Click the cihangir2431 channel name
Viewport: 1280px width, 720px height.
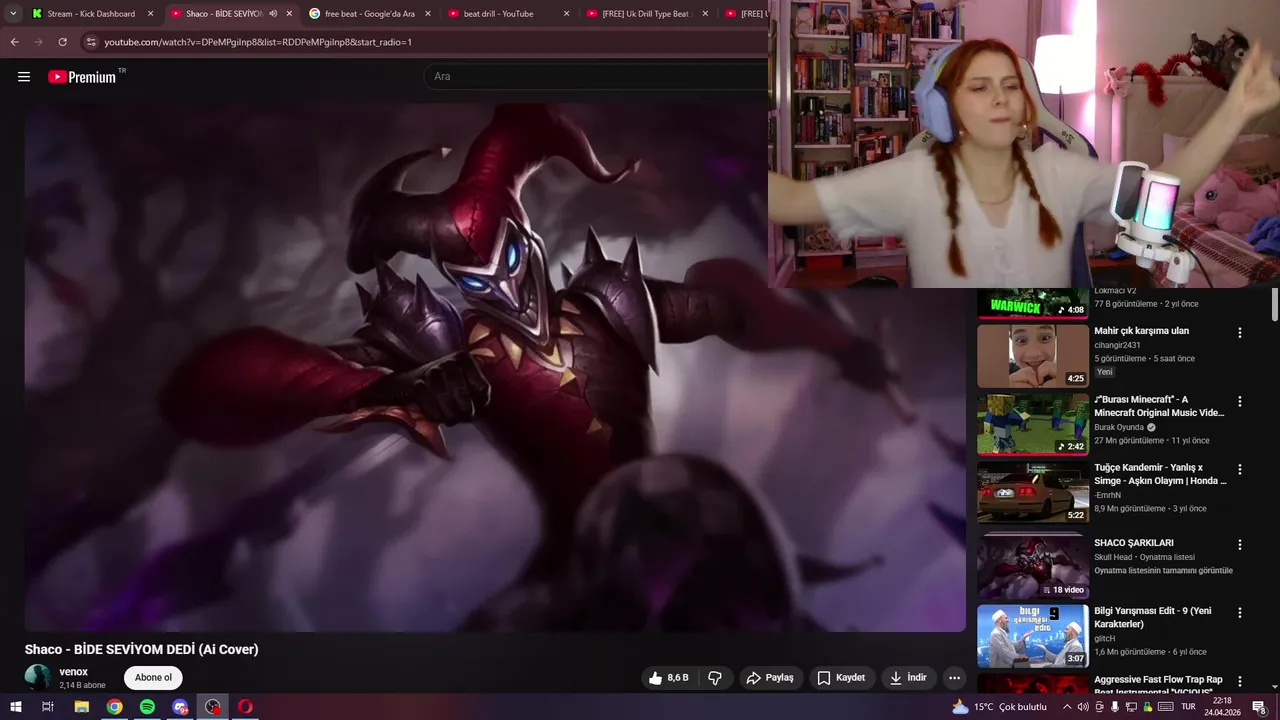pyautogui.click(x=1117, y=345)
